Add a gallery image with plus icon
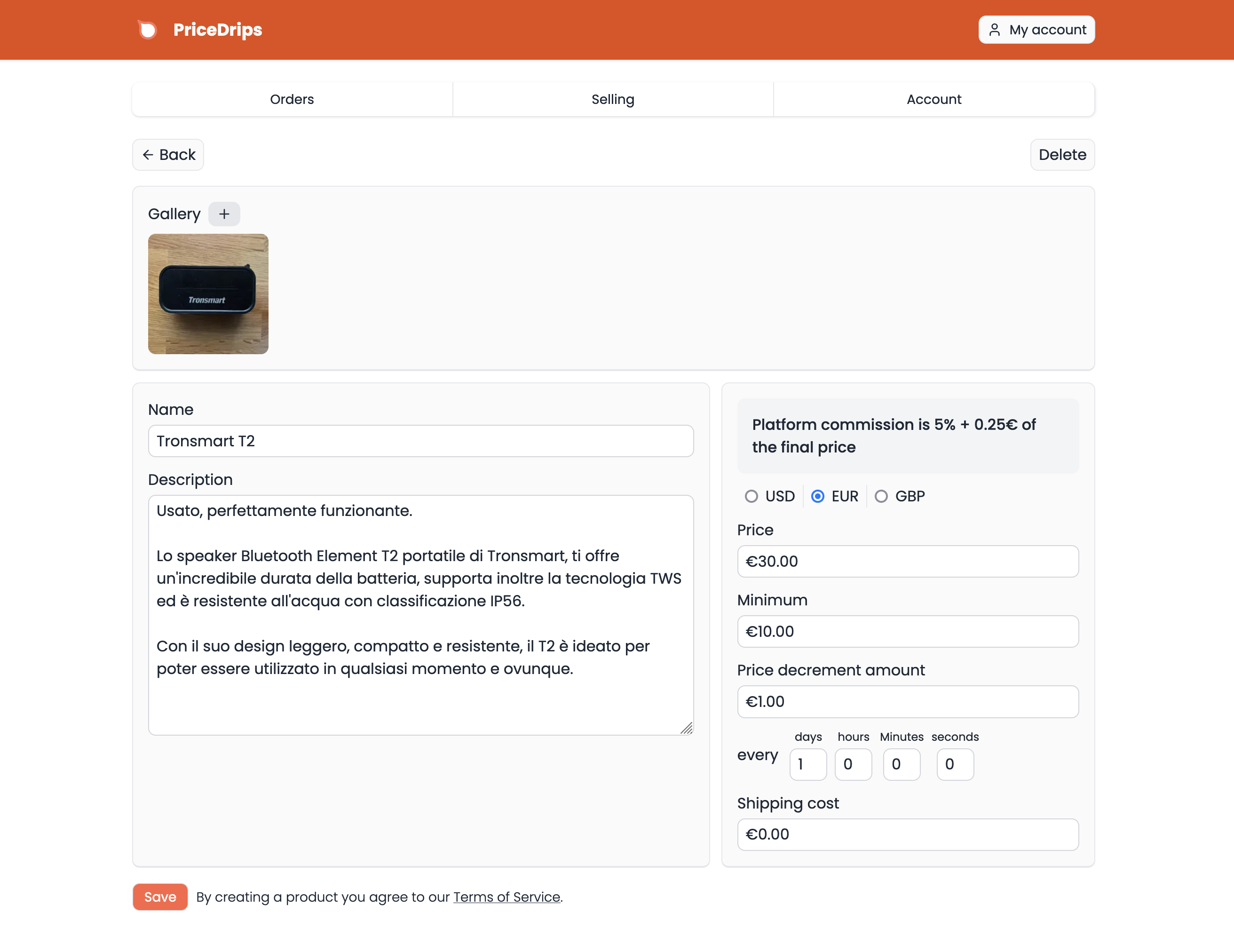 pyautogui.click(x=224, y=214)
